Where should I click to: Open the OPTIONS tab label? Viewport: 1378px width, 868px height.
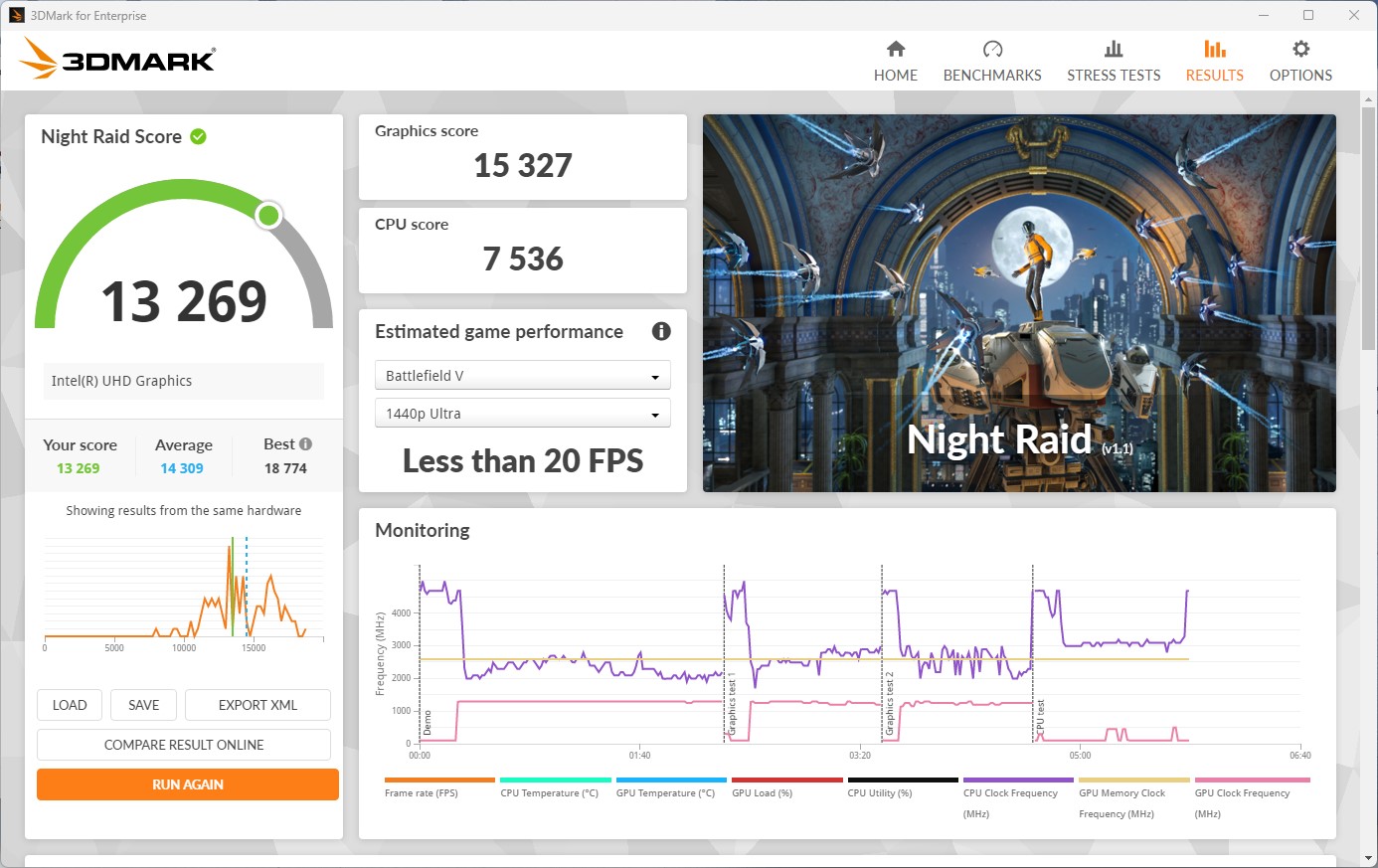coord(1300,76)
